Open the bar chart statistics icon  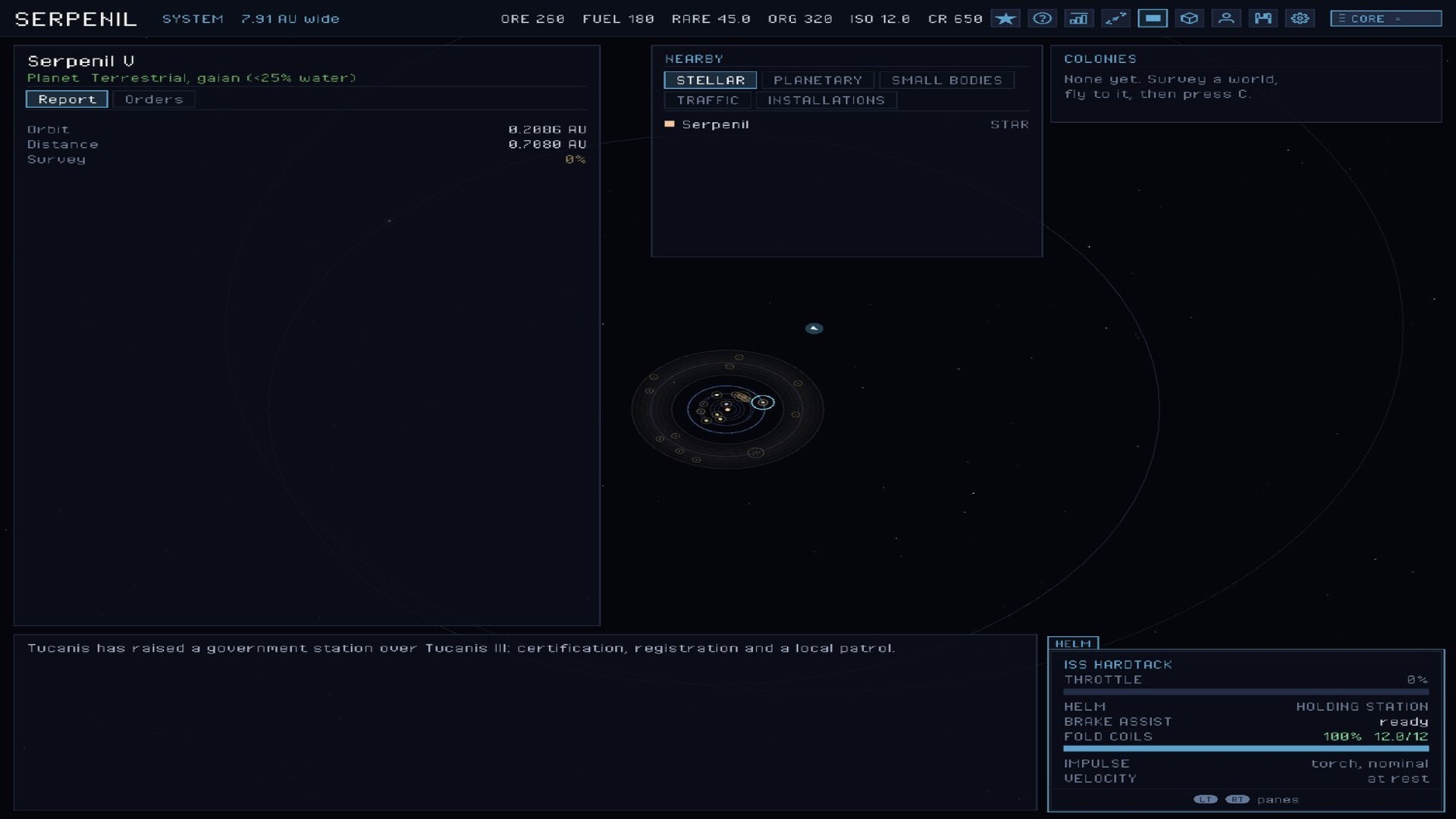pos(1078,18)
